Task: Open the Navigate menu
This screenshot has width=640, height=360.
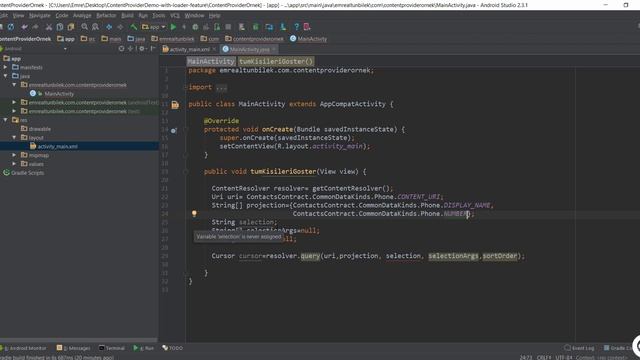Action: 40,16
